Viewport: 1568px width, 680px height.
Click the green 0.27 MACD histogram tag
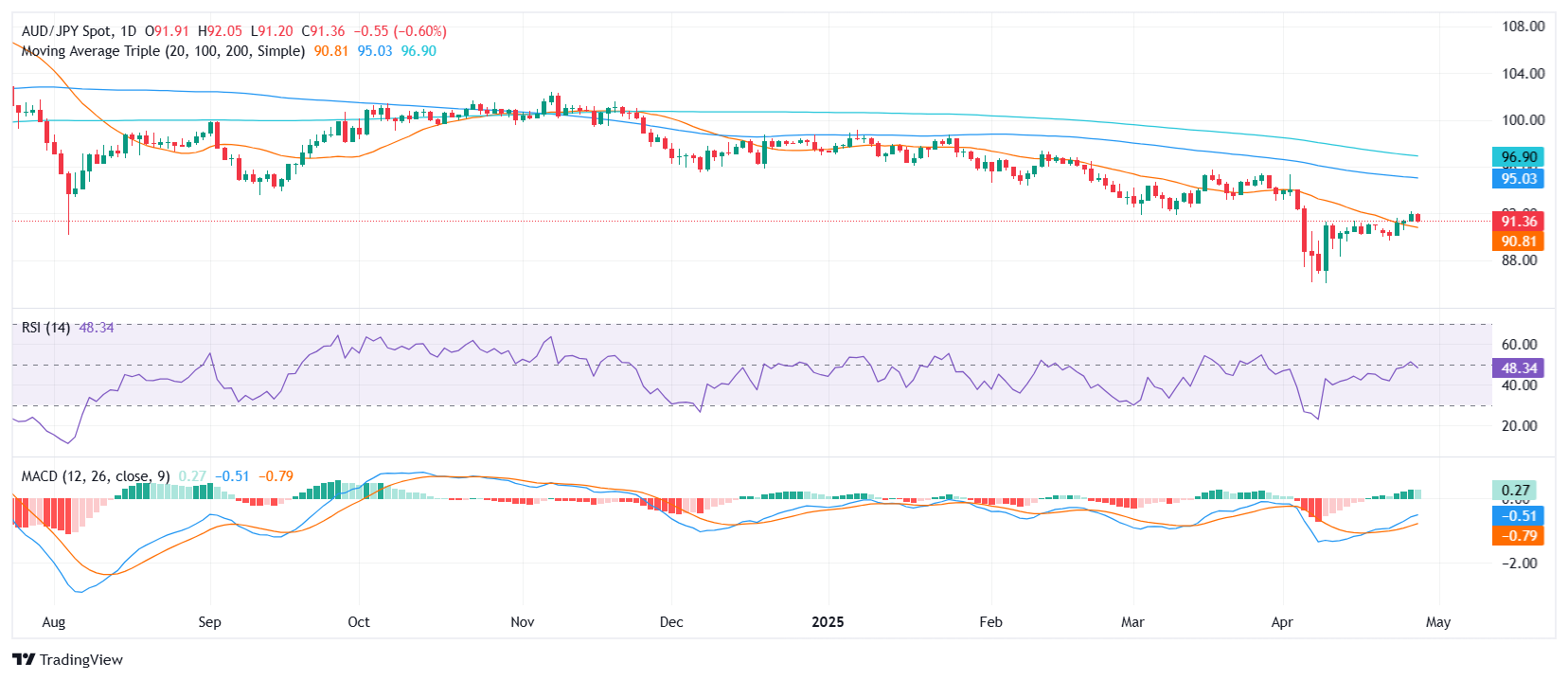[1515, 491]
